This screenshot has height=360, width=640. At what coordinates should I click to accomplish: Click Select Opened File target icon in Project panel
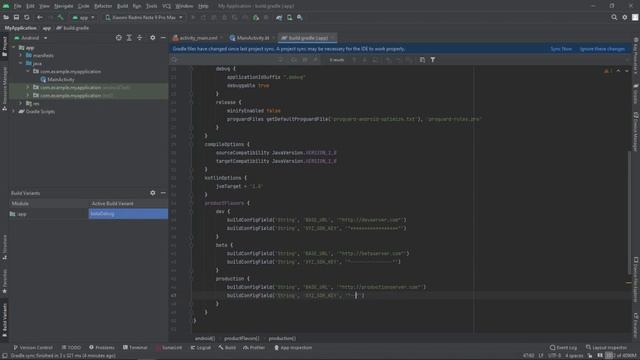pos(118,38)
